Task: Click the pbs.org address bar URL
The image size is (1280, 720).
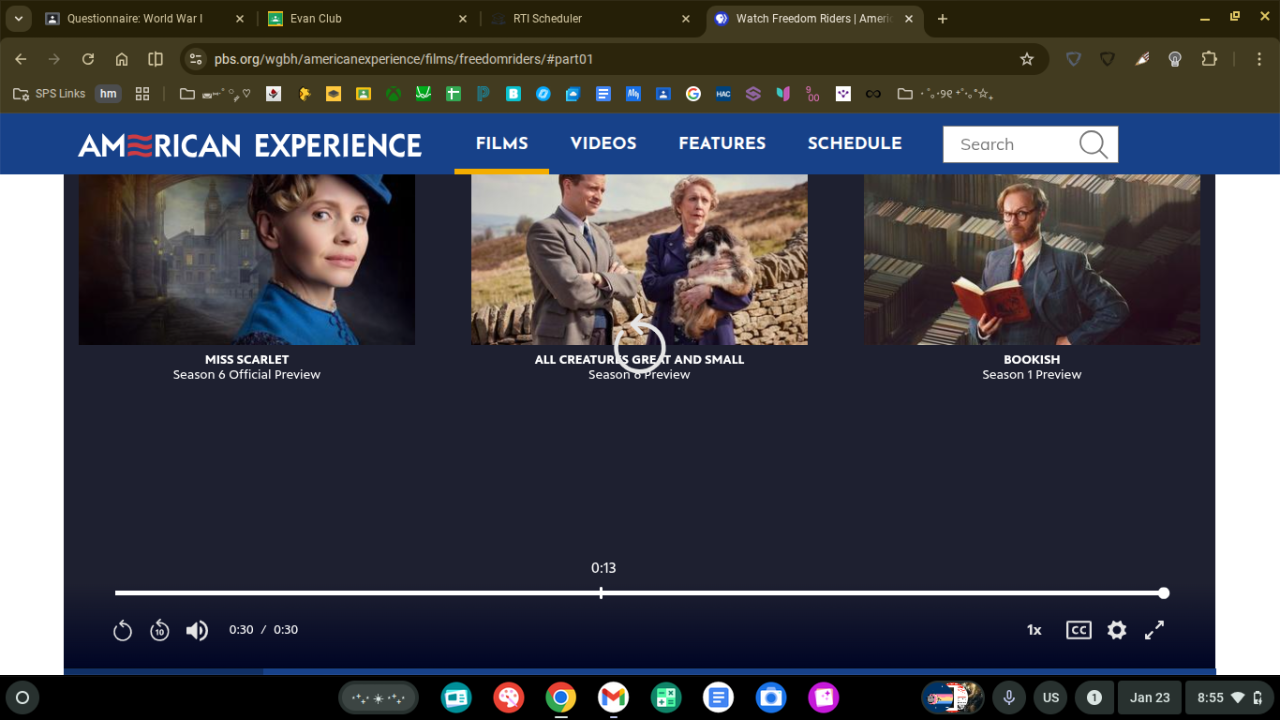Action: tap(404, 59)
